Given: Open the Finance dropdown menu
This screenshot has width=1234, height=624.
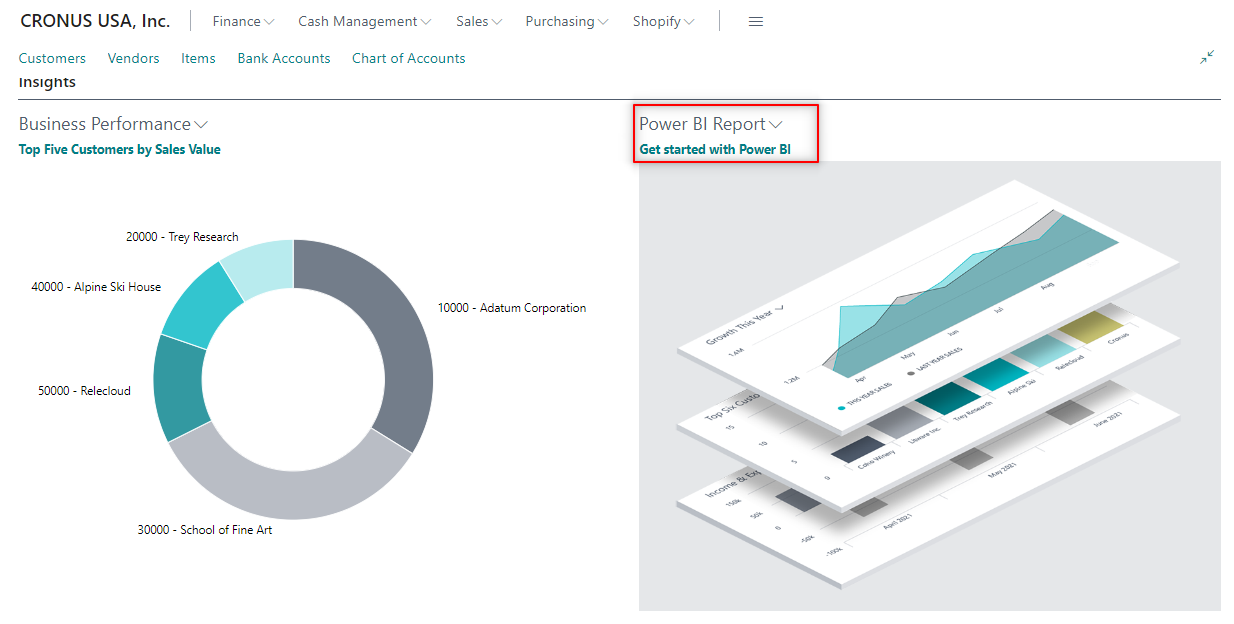Looking at the screenshot, I should click(242, 21).
